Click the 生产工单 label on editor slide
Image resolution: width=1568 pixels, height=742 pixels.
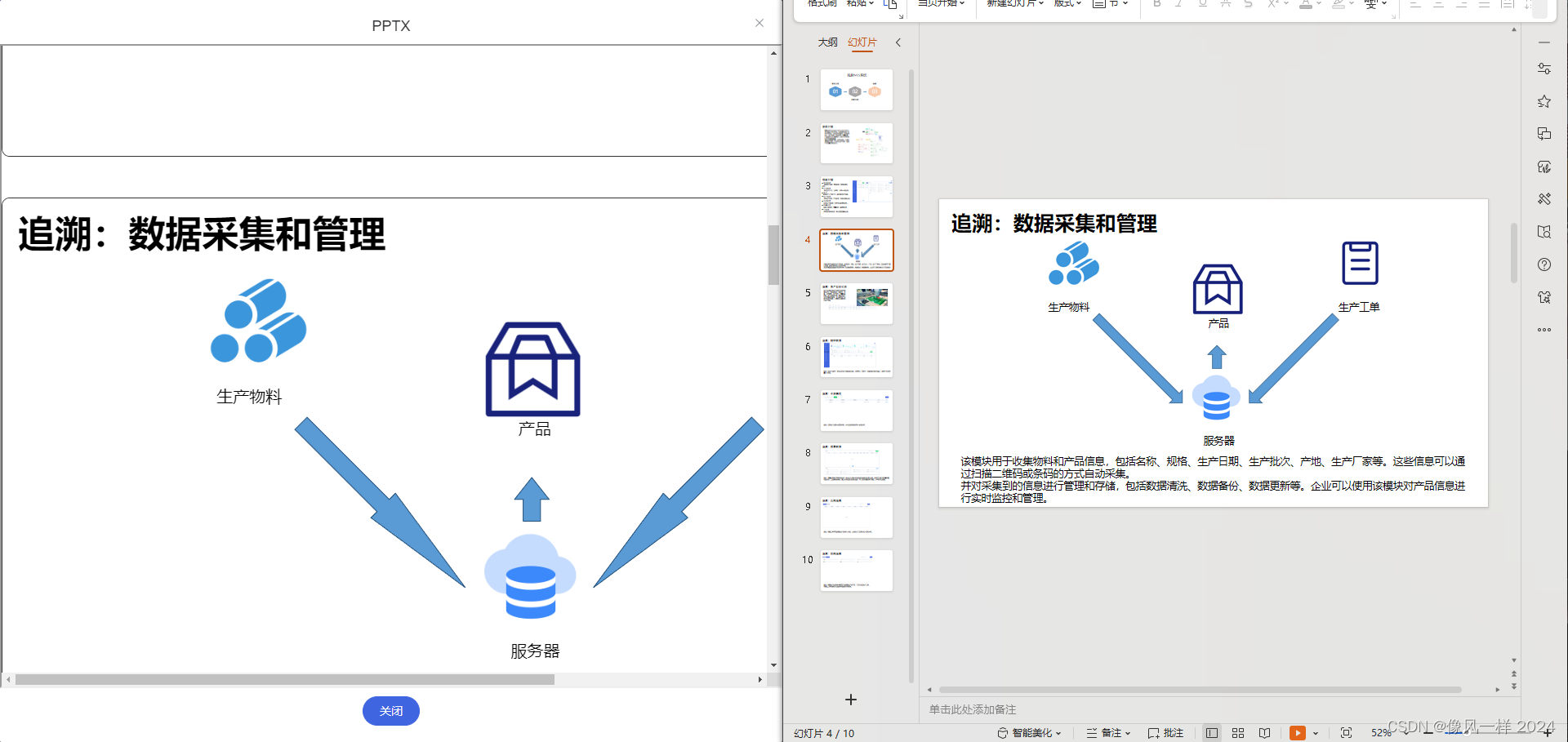click(x=1359, y=307)
